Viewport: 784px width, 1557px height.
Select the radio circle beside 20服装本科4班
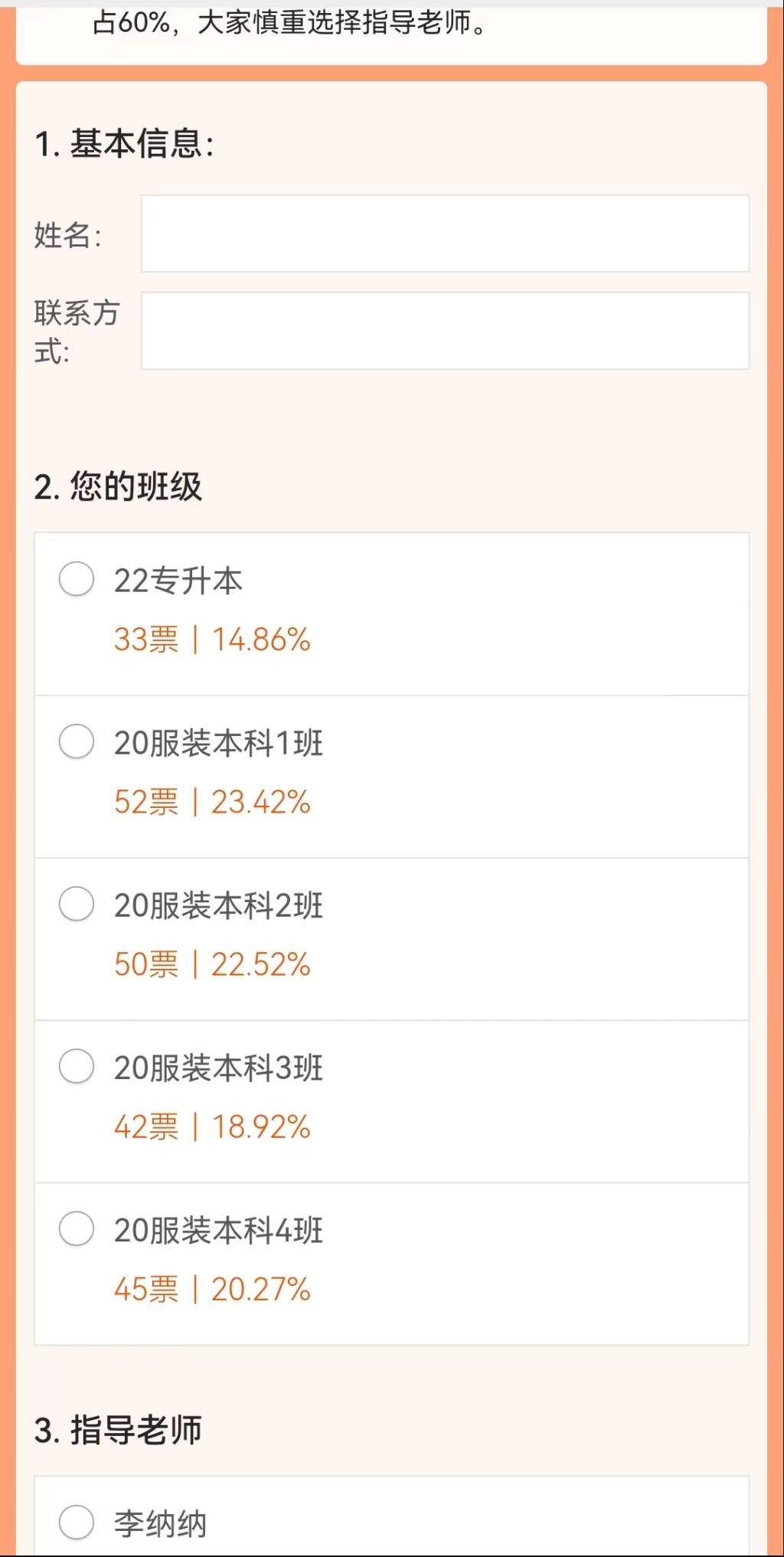point(77,1228)
